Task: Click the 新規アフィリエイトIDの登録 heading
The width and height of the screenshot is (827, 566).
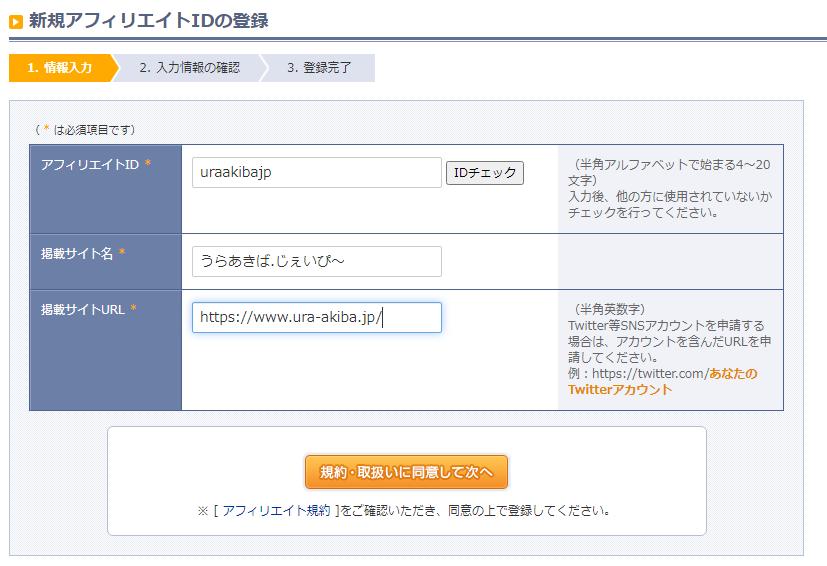Action: tap(148, 21)
